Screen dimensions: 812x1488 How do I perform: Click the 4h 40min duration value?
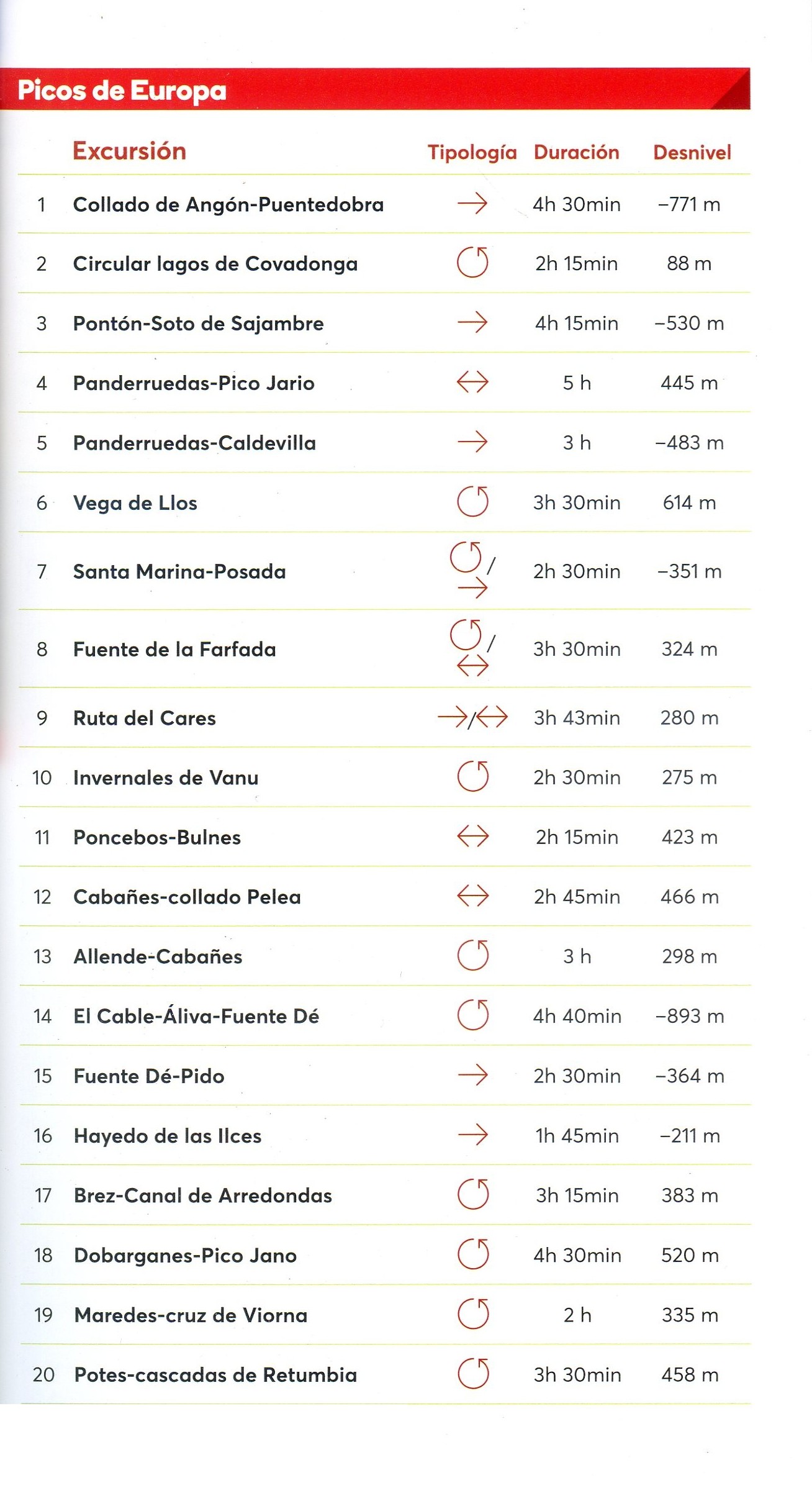coord(577,1016)
